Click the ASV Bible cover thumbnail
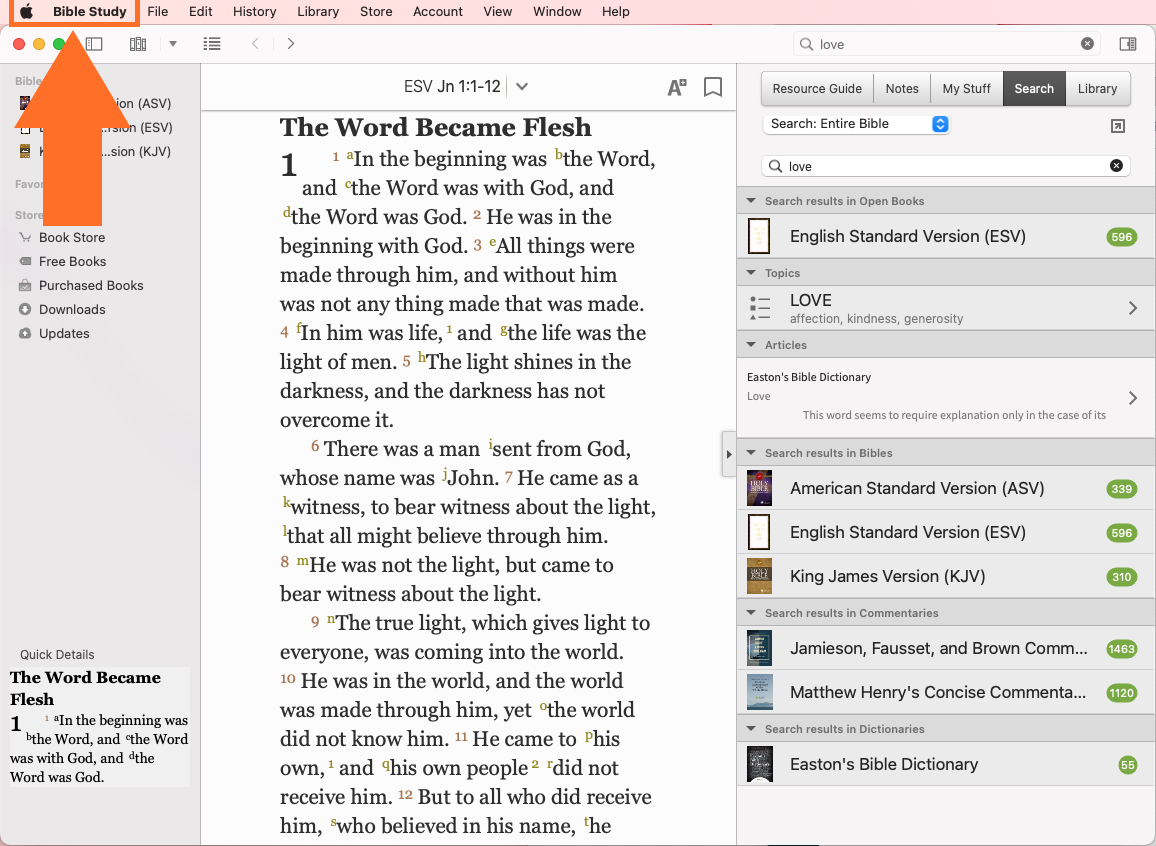 [759, 488]
